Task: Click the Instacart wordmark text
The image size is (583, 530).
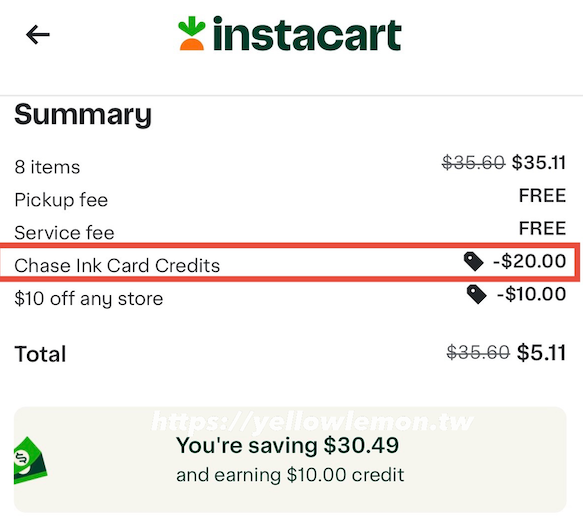Action: click(307, 34)
